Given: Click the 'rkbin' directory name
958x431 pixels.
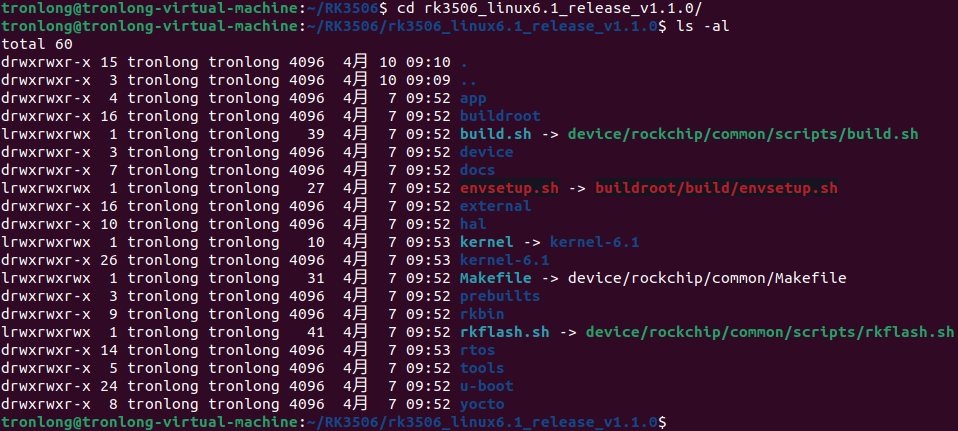Looking at the screenshot, I should [482, 314].
